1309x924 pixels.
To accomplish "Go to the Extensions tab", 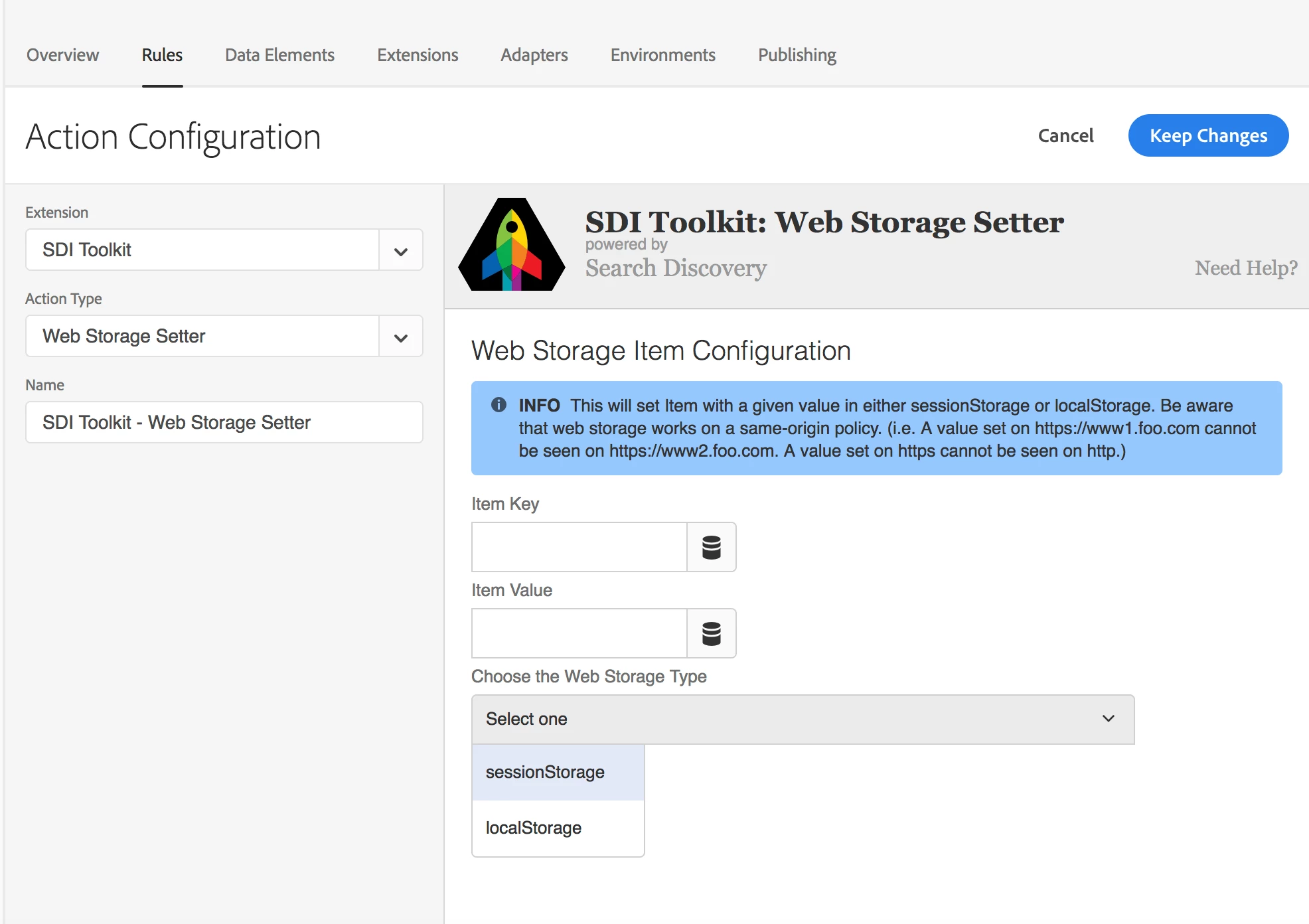I will pyautogui.click(x=418, y=55).
